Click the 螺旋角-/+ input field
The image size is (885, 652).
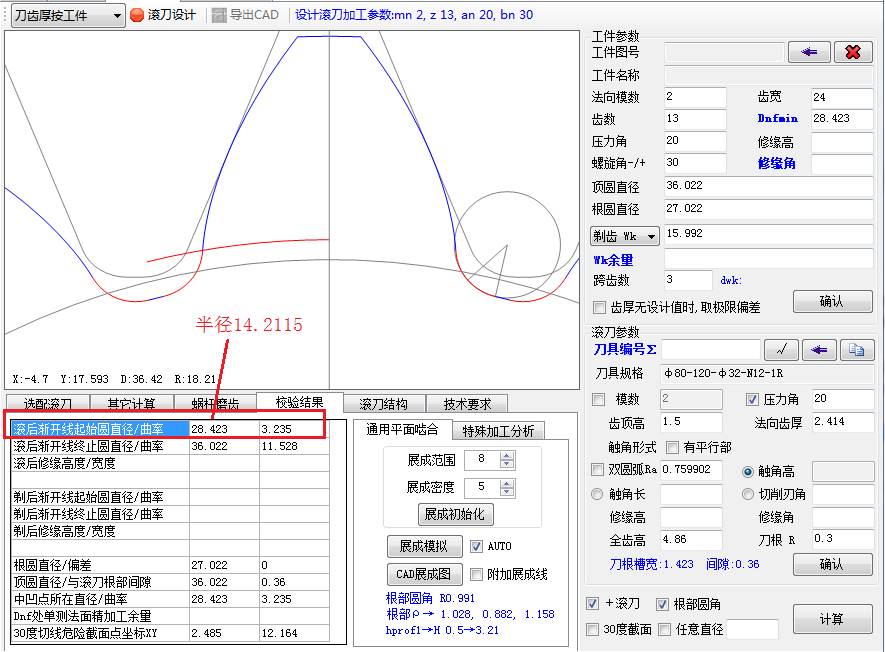[x=695, y=163]
